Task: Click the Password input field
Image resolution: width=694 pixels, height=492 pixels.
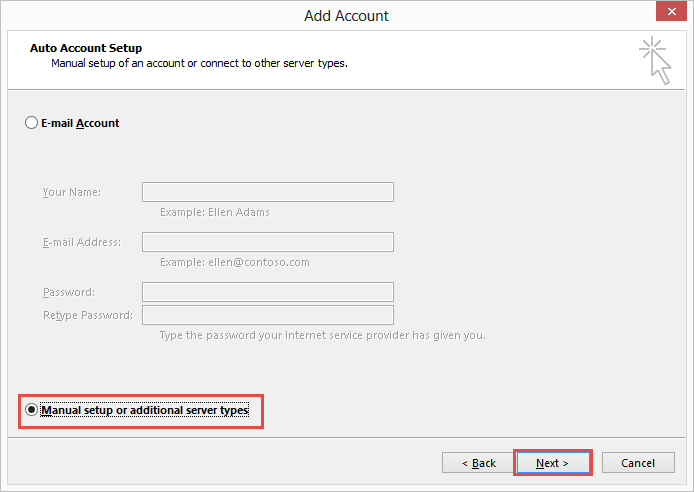Action: coord(267,292)
